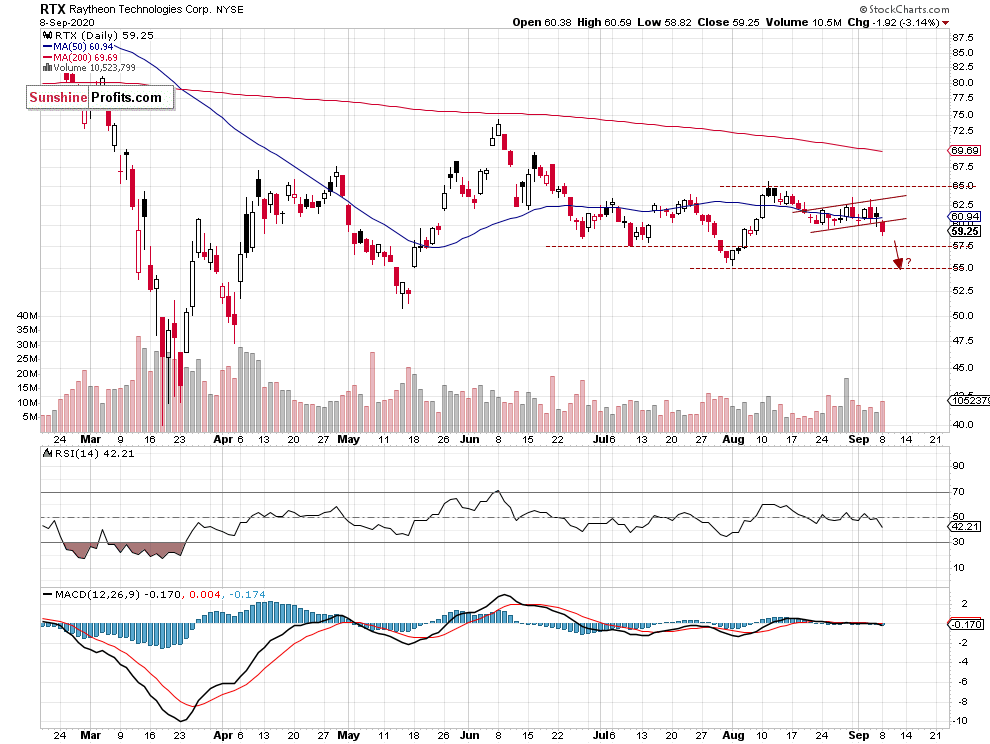
Task: Click the 87.5 price axis label
Action: (962, 37)
